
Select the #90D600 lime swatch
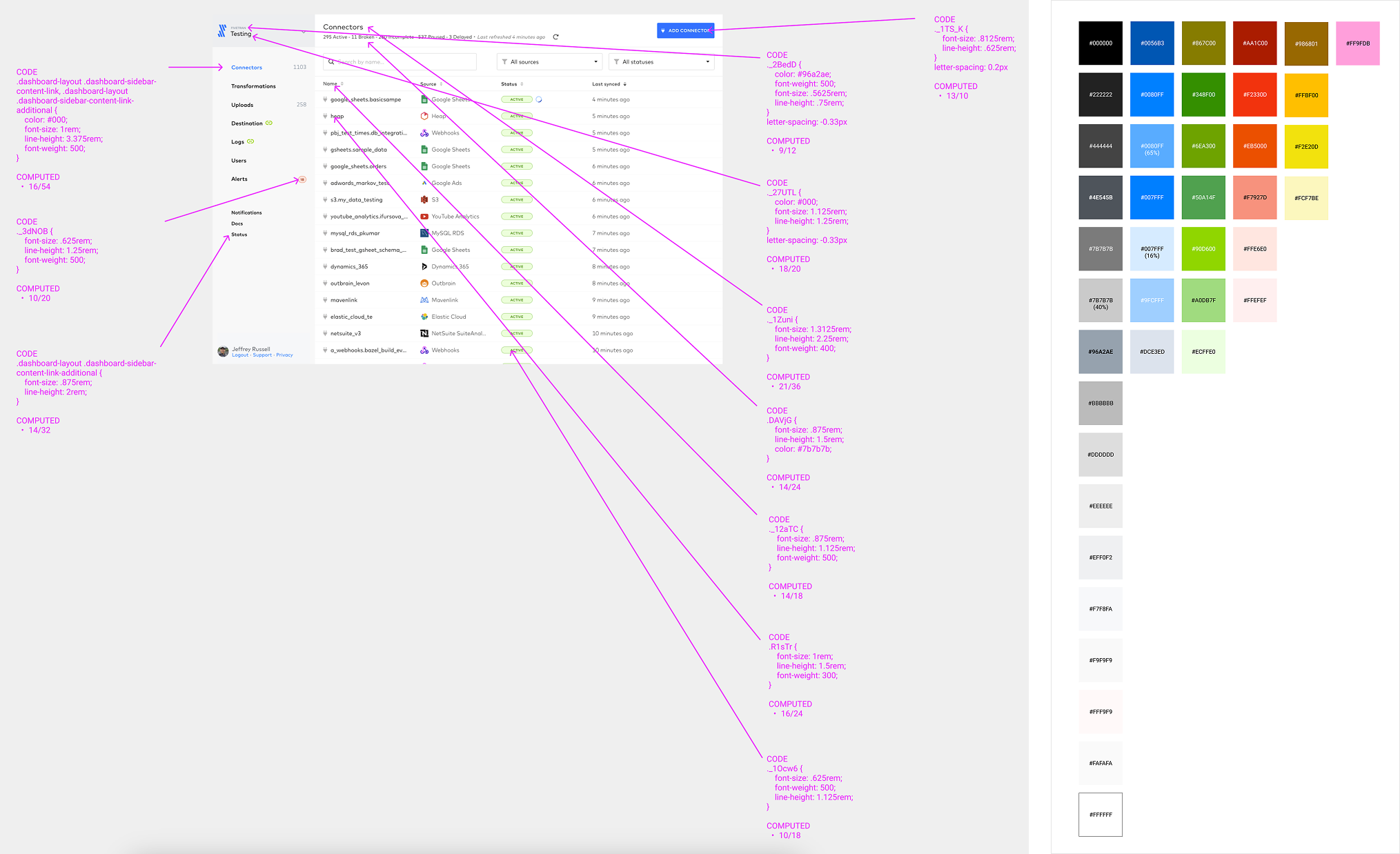[x=1203, y=249]
